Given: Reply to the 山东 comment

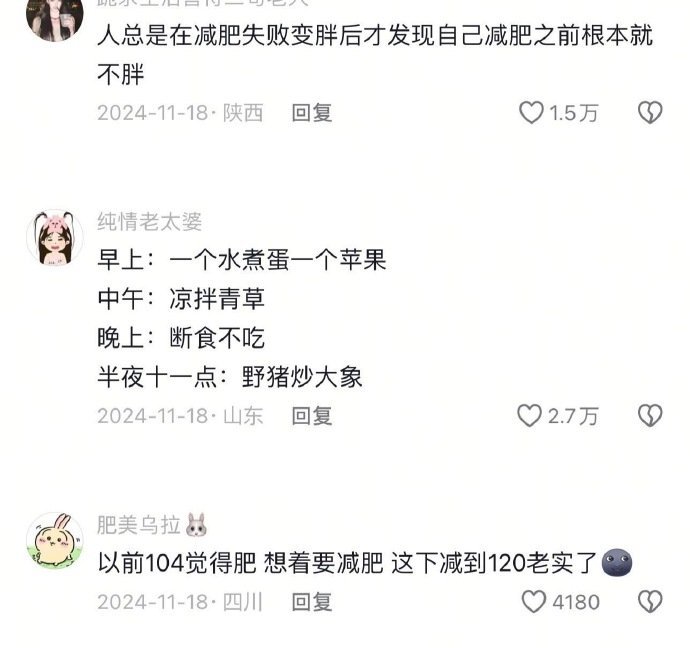Looking at the screenshot, I should click(x=312, y=416).
